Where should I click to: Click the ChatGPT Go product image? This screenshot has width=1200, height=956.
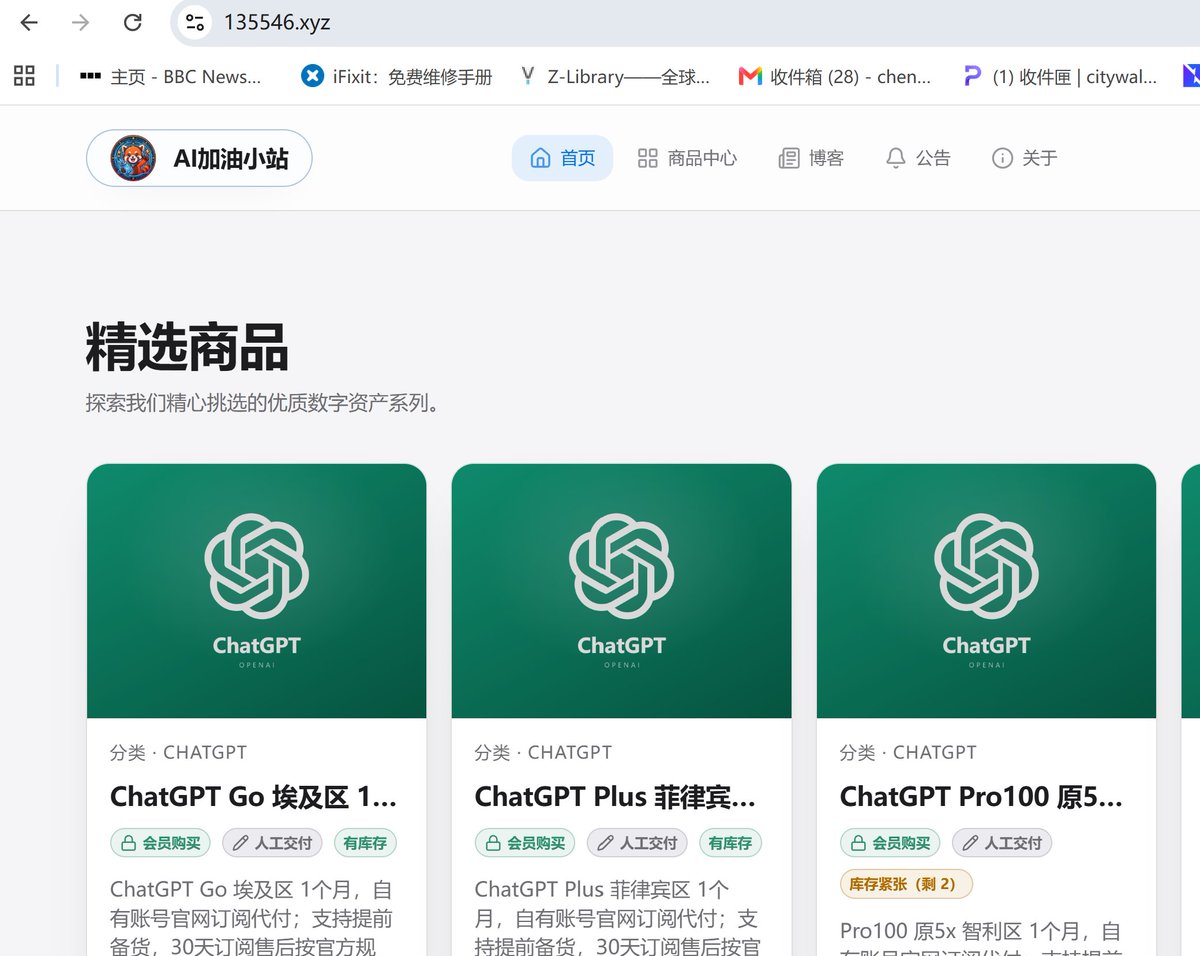click(257, 591)
